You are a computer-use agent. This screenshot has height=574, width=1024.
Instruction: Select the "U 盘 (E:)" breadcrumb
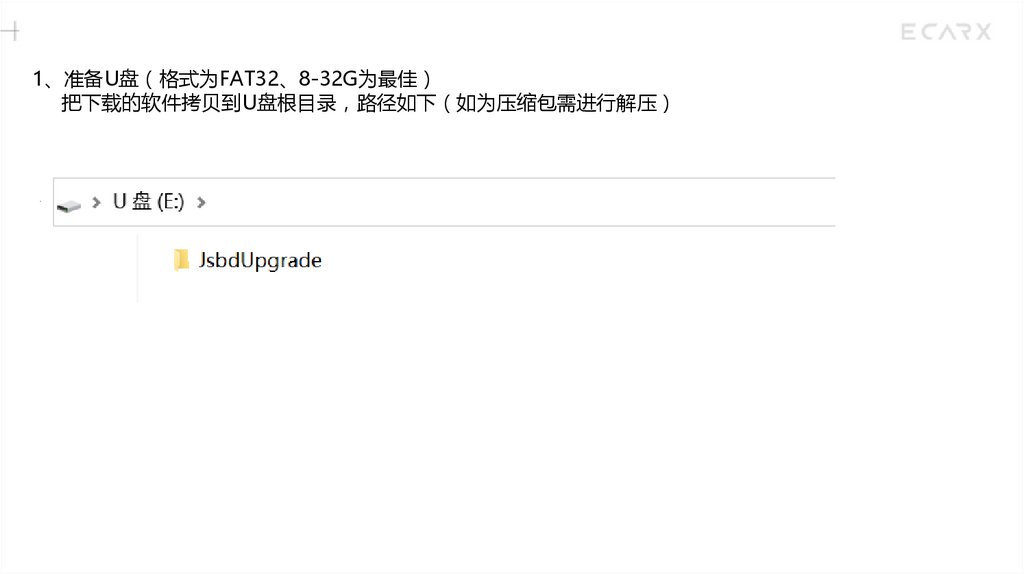point(148,202)
